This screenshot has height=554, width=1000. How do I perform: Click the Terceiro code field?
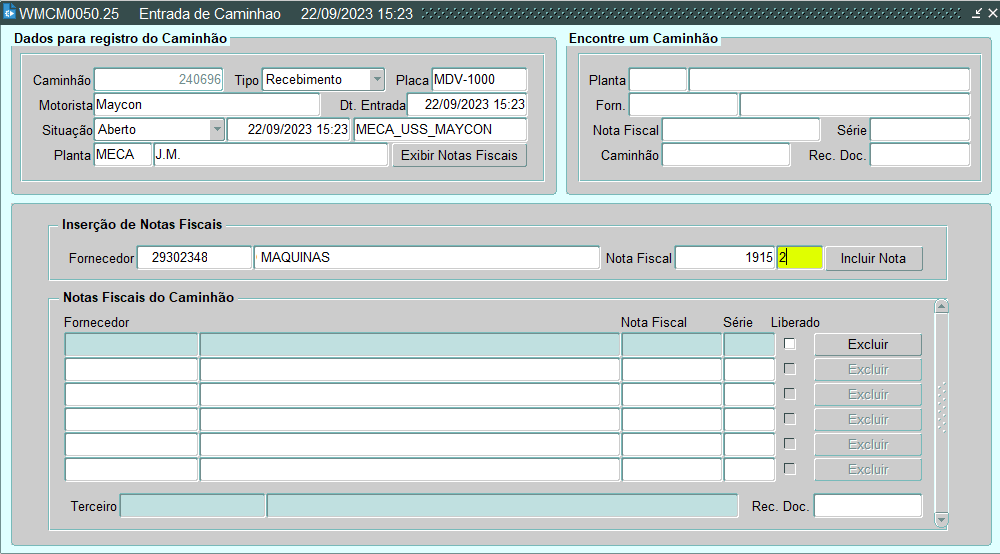click(x=193, y=506)
